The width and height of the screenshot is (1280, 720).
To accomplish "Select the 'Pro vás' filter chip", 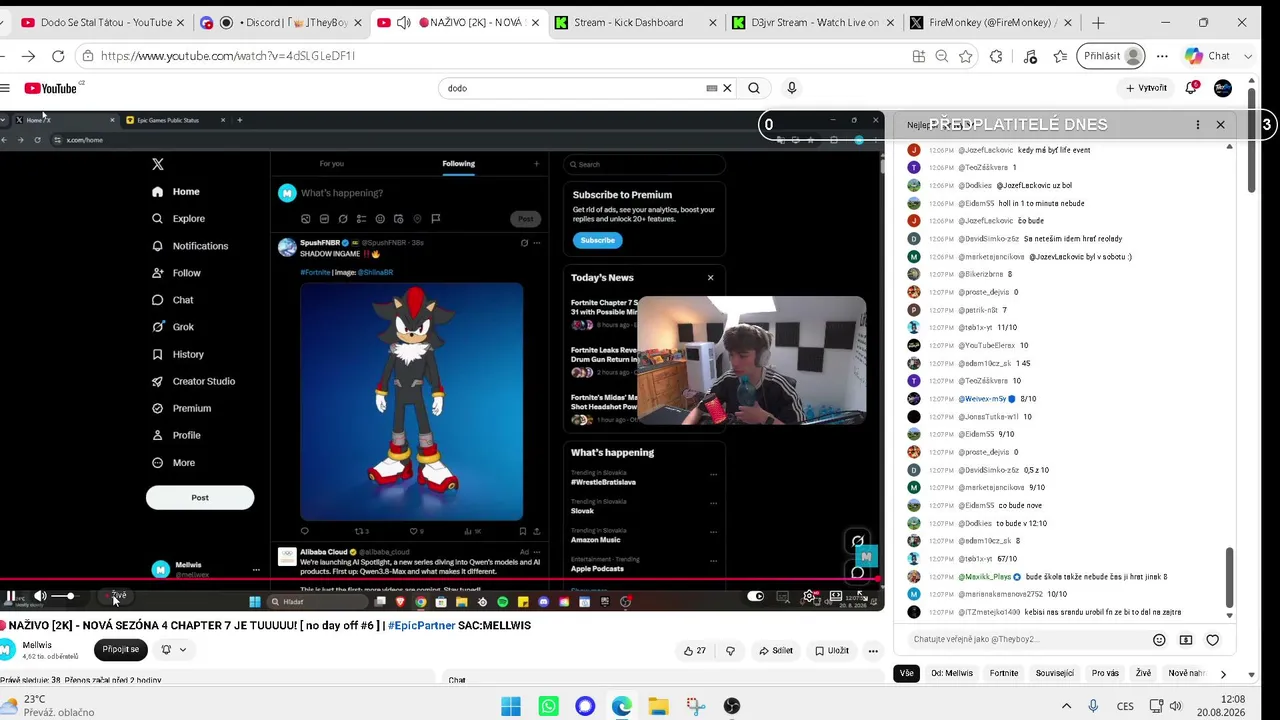I will tap(1105, 674).
